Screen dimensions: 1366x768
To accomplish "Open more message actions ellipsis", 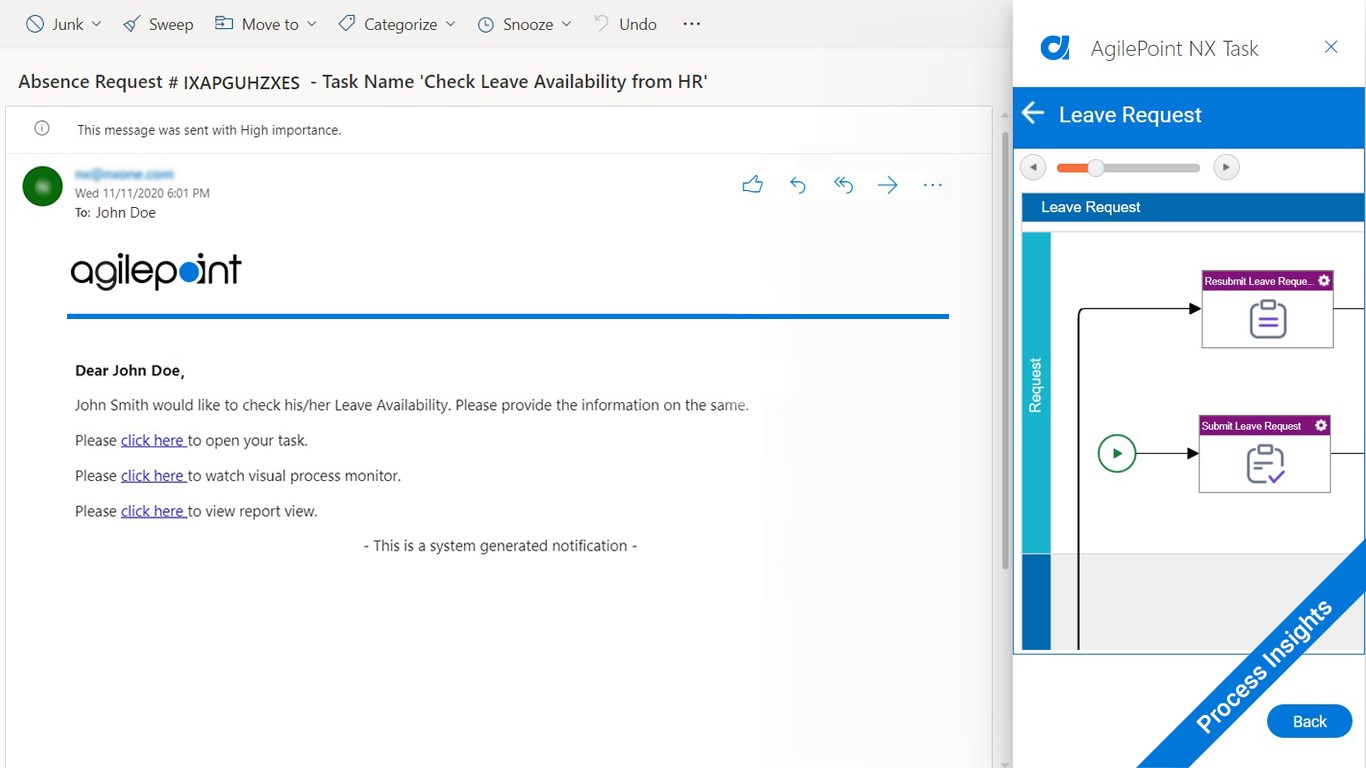I will tap(933, 184).
